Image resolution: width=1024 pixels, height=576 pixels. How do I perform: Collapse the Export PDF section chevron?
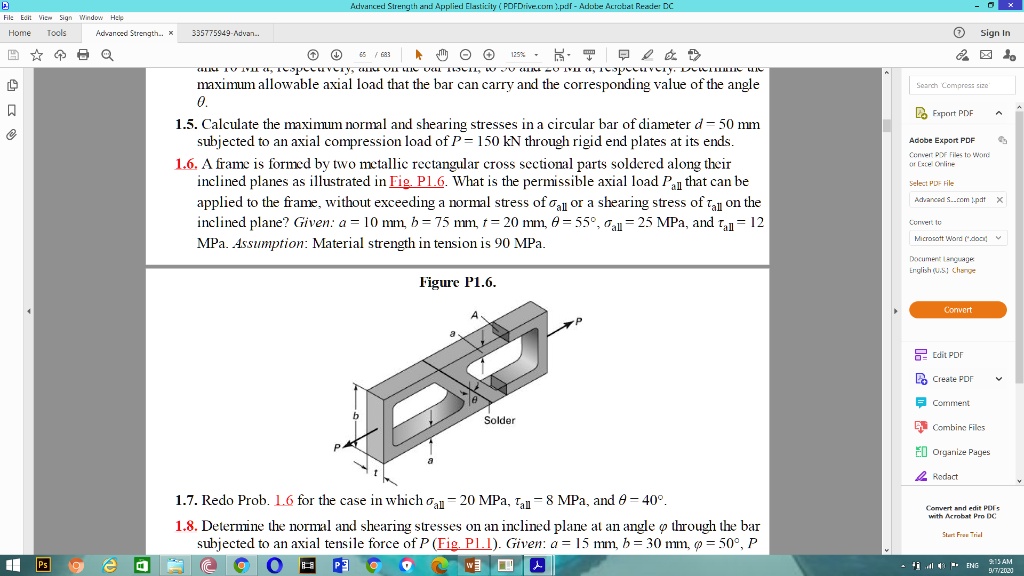coord(999,113)
